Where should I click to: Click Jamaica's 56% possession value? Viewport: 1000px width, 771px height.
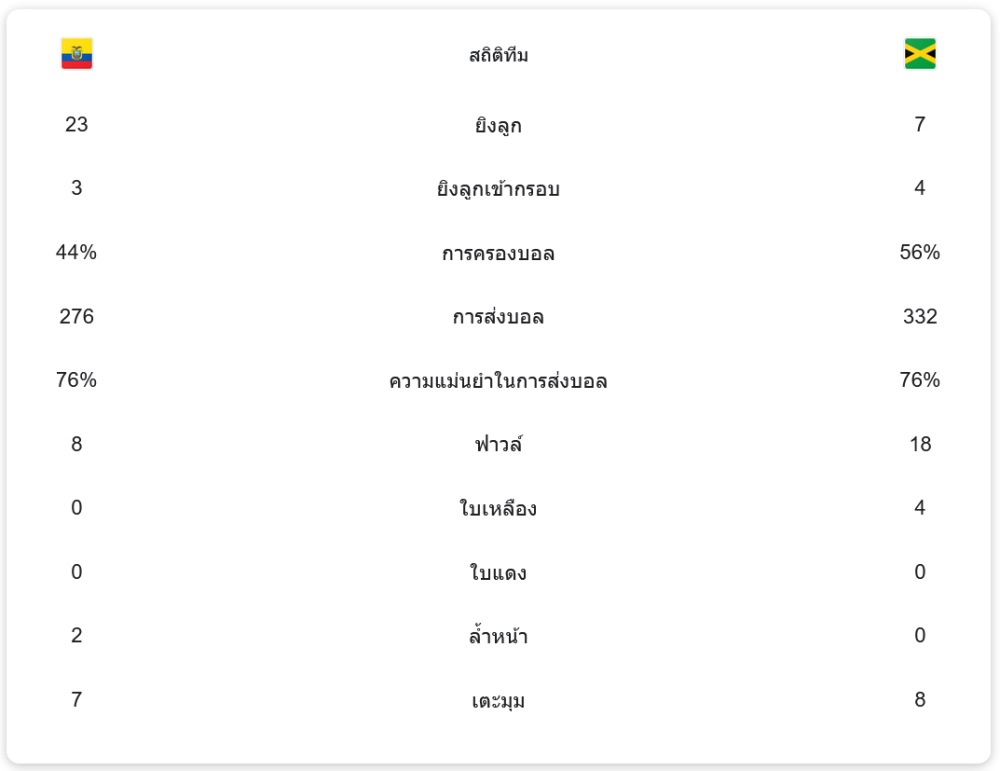click(920, 253)
